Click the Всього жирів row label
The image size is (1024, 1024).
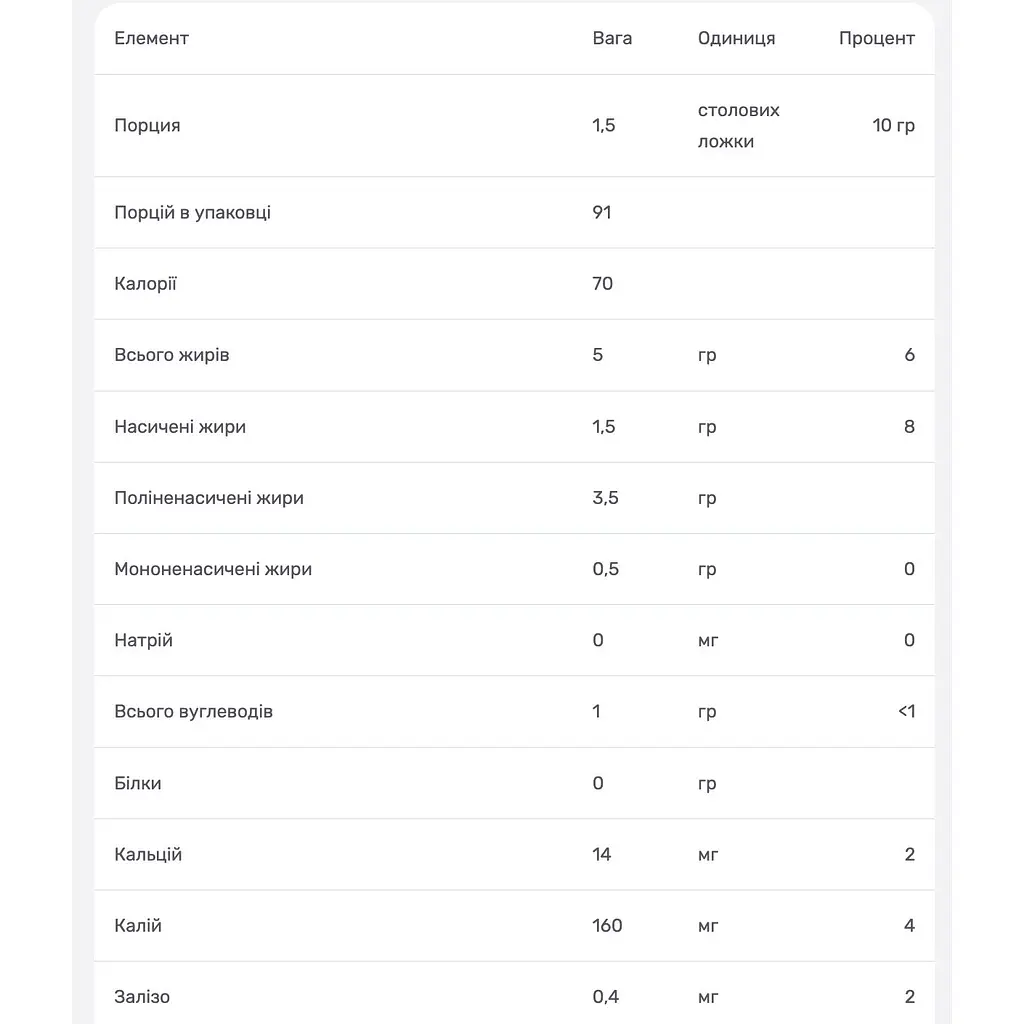[172, 355]
